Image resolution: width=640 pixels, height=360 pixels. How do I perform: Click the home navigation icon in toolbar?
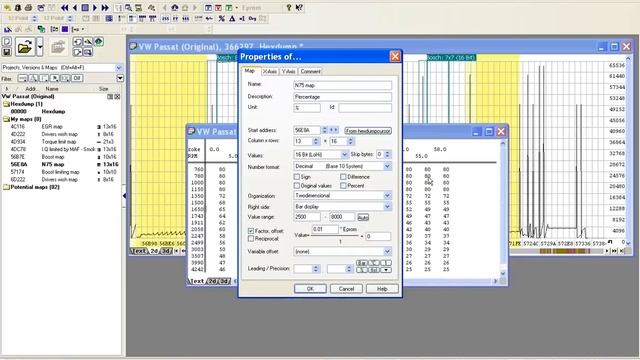(x=175, y=7)
